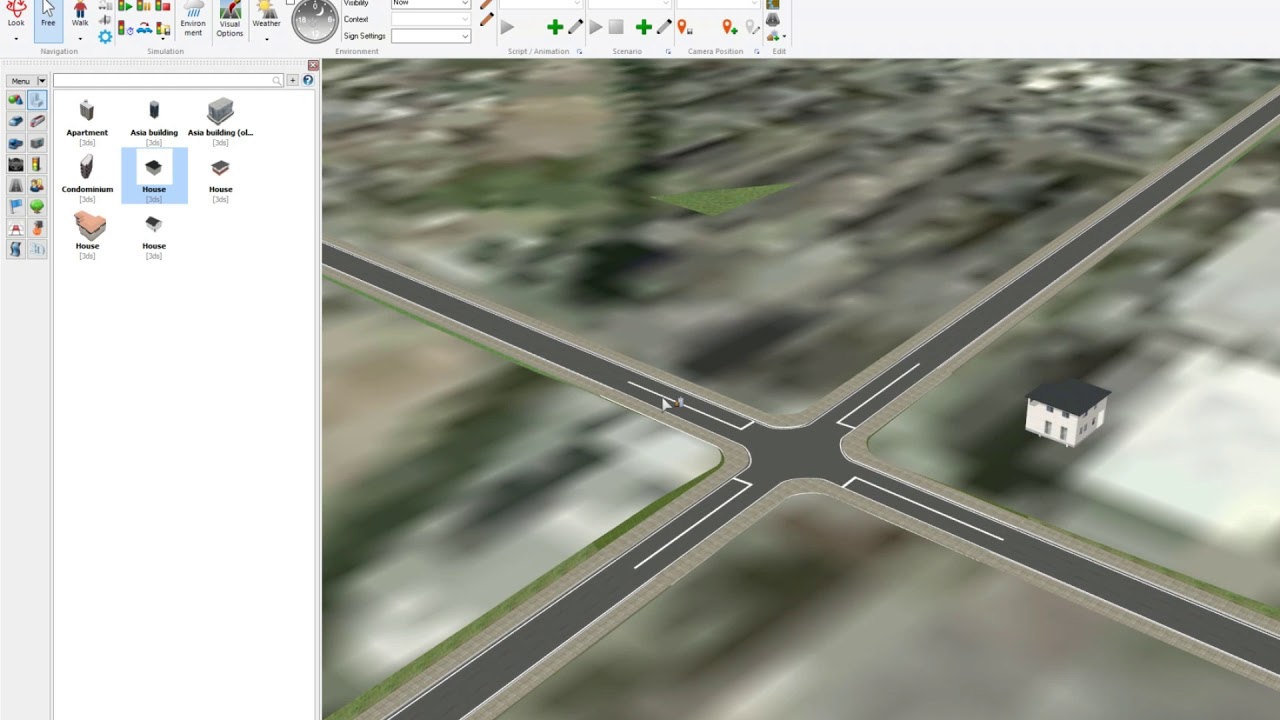Add a new camera position

point(729,27)
